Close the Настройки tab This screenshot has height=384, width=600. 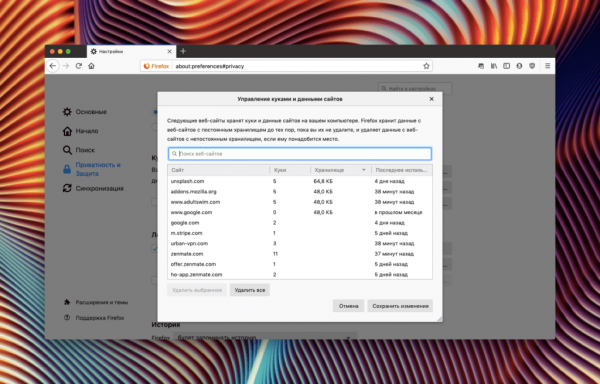[170, 51]
